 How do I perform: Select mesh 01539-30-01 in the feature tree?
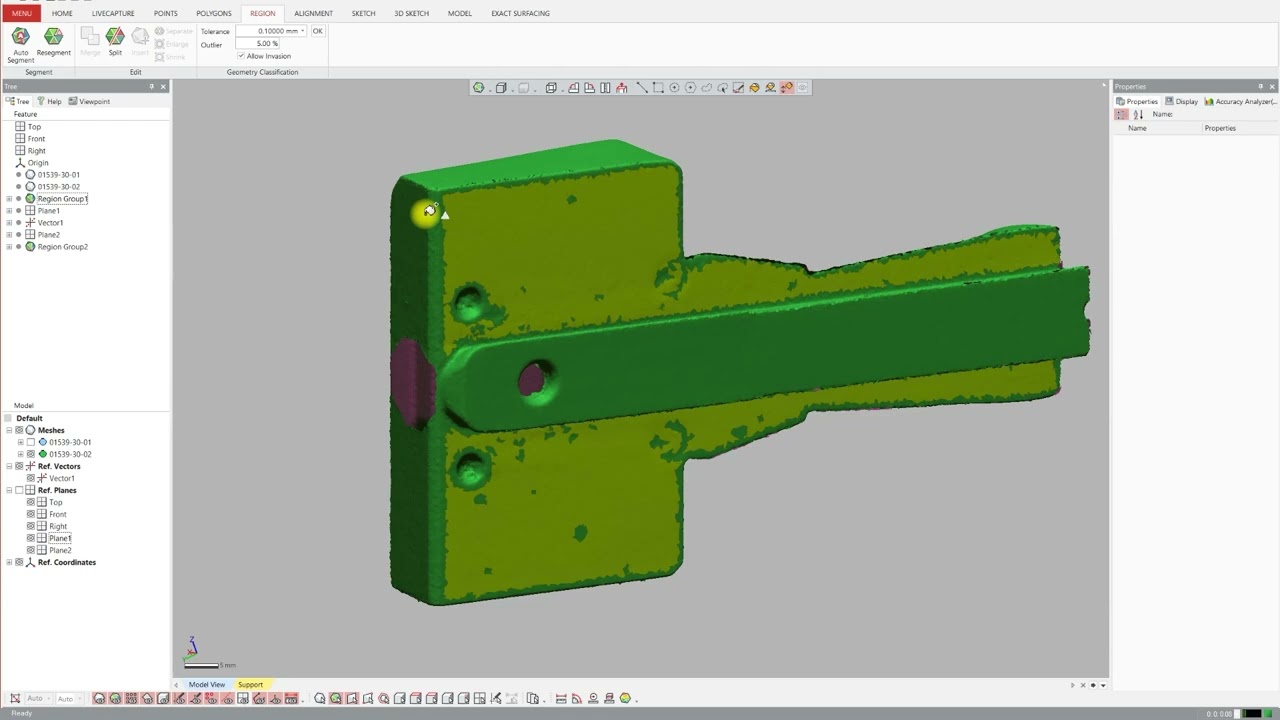click(x=58, y=174)
